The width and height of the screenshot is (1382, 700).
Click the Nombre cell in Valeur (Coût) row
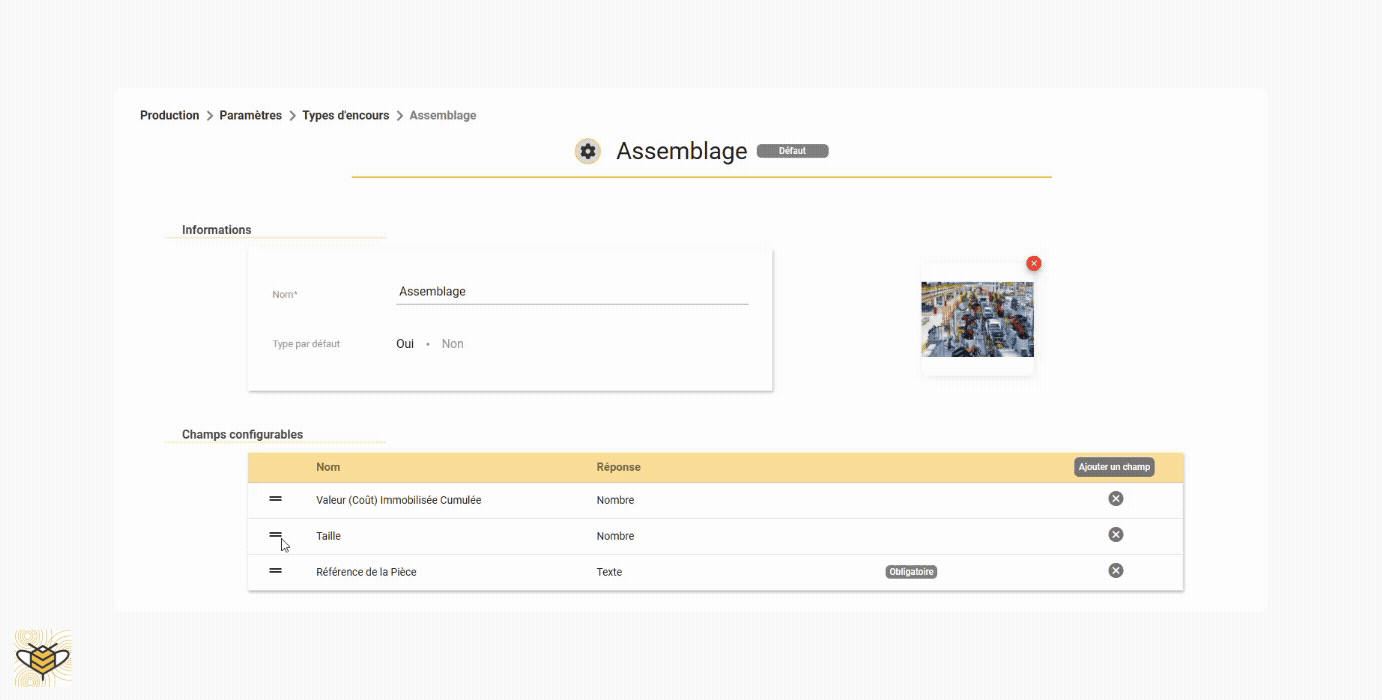click(x=616, y=500)
